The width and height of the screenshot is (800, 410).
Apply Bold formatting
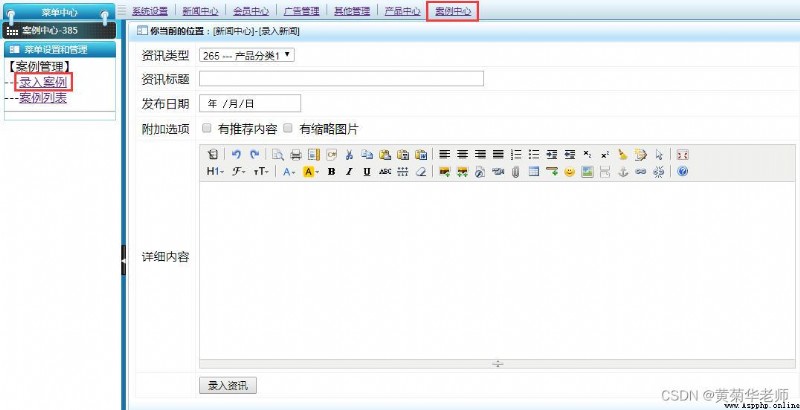(331, 172)
